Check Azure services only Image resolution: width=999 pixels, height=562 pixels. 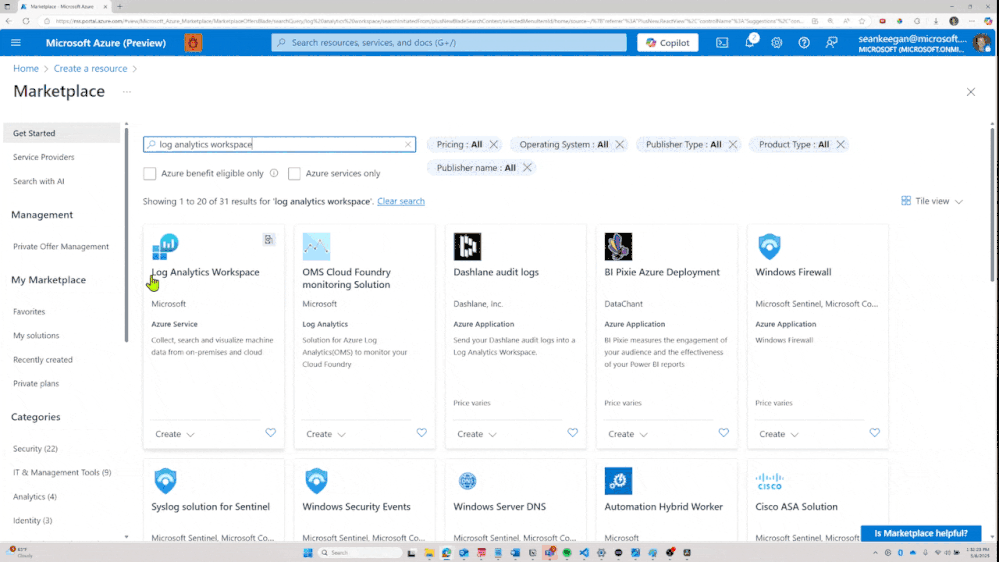click(x=294, y=173)
